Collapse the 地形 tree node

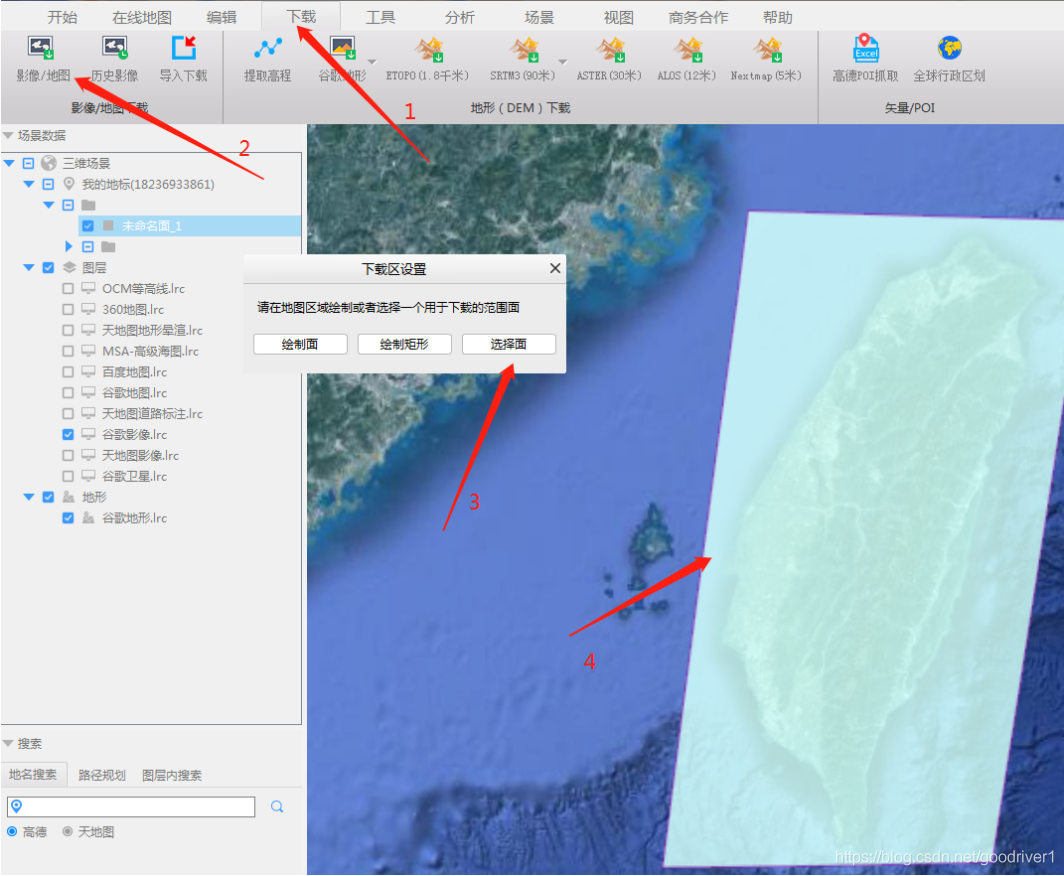tap(28, 497)
